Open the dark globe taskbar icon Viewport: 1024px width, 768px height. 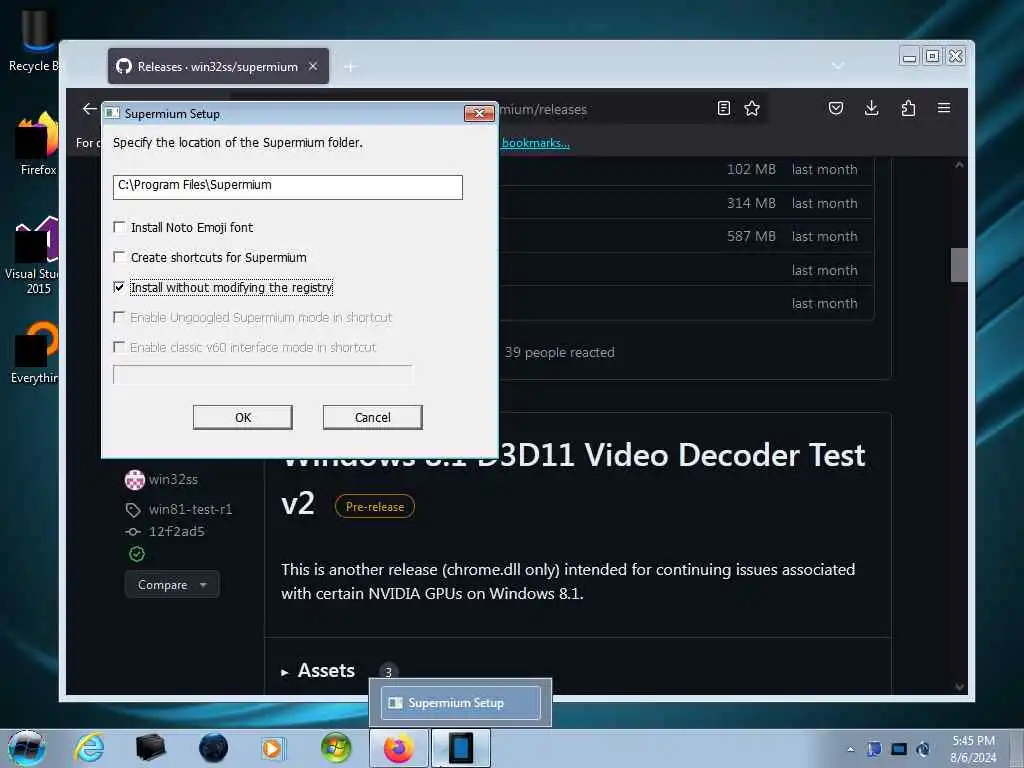(x=213, y=748)
